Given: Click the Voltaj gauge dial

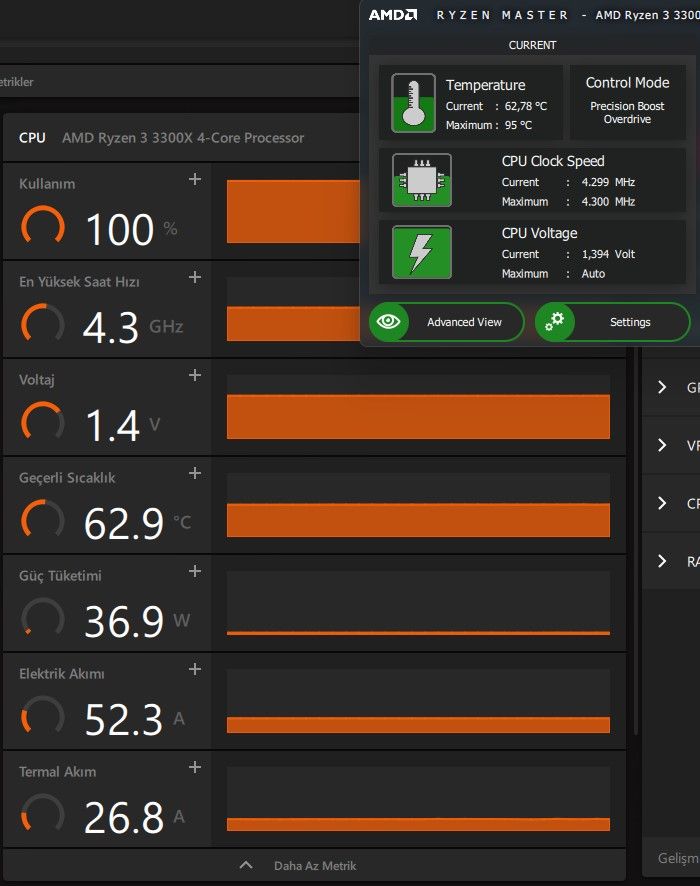Looking at the screenshot, I should coord(43,423).
